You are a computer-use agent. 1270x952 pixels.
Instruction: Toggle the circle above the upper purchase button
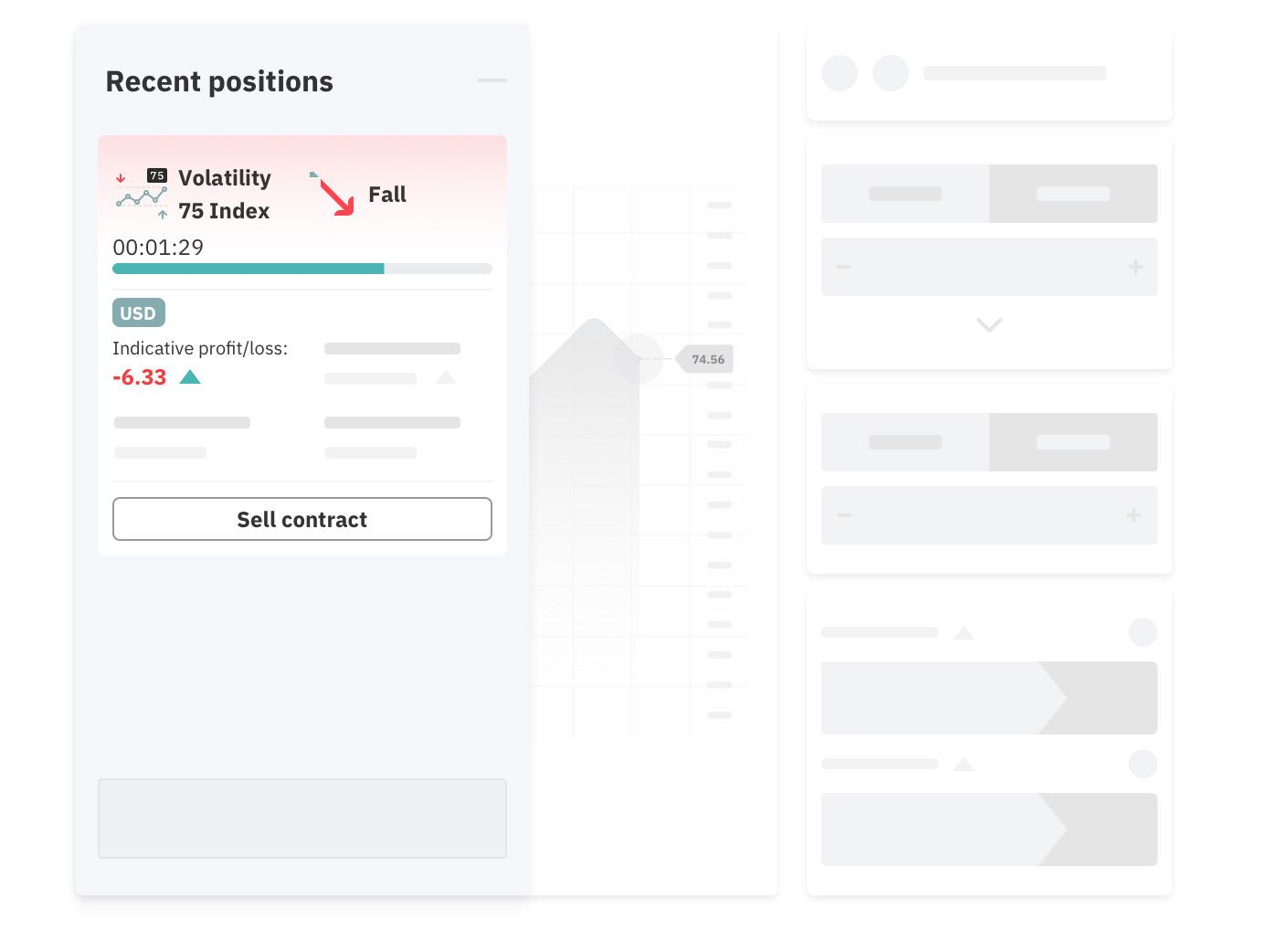pyautogui.click(x=1143, y=632)
